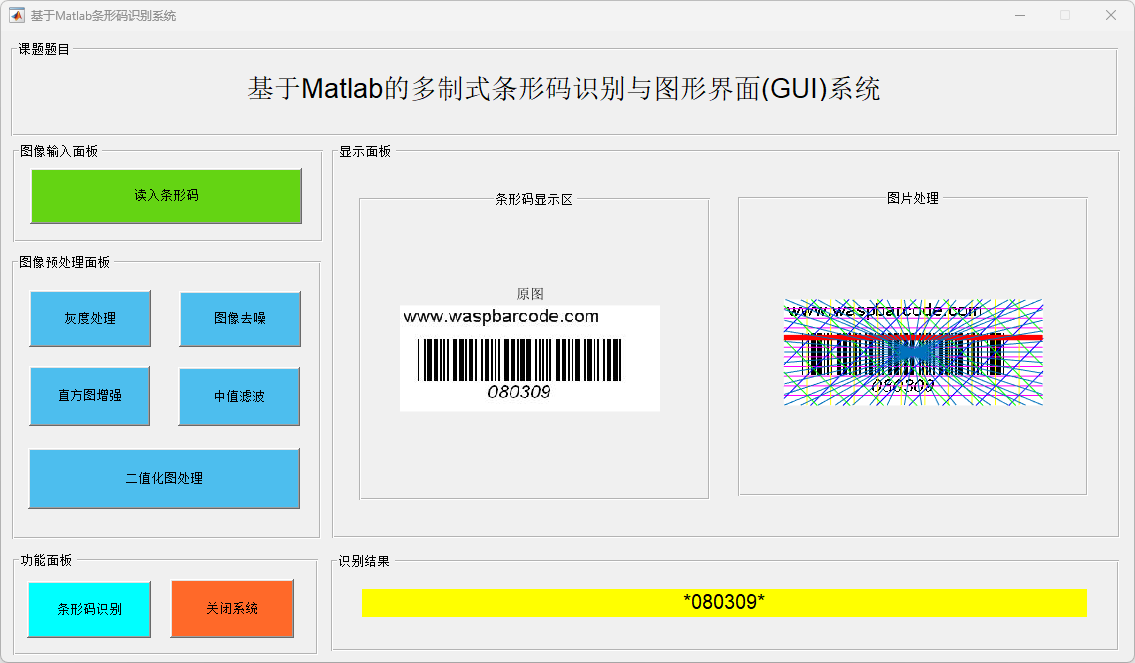Screen dimensions: 1135x663
Task: Start recognition with cyan 条形码识别 button
Action: [x=89, y=608]
